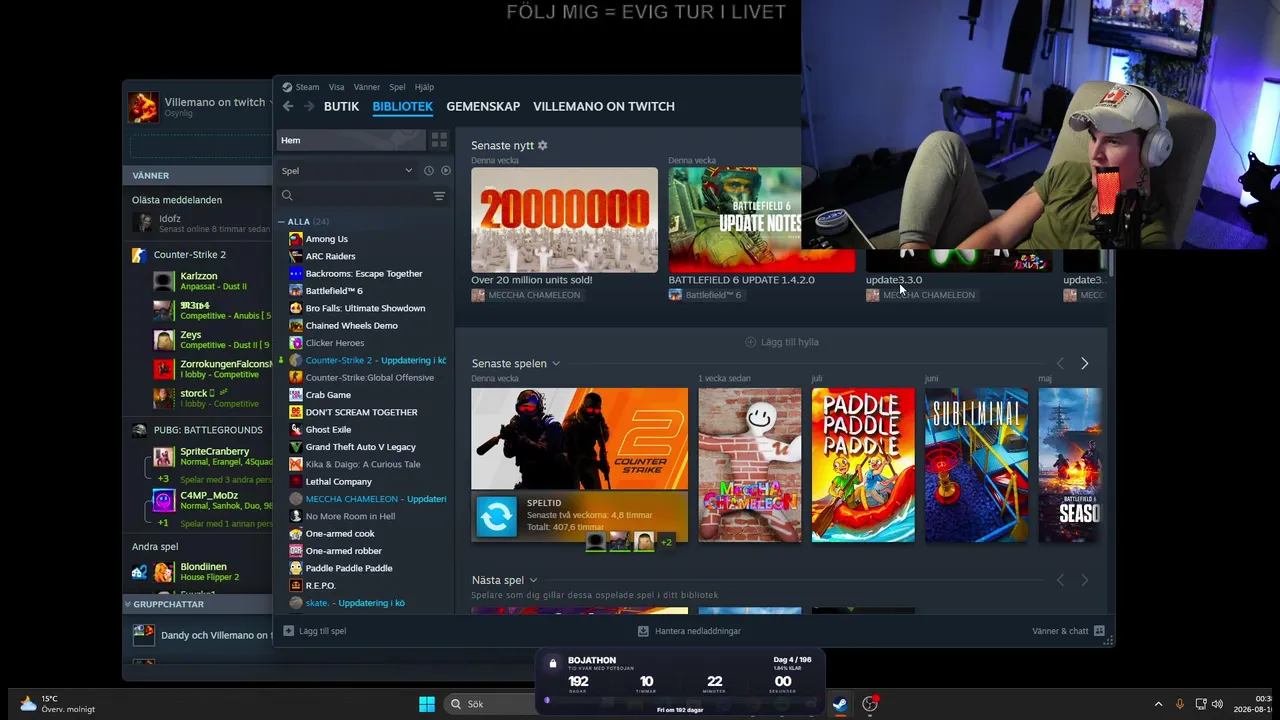The image size is (1280, 720).
Task: Open Villemano on twitch profile avatar in friends
Action: (143, 106)
